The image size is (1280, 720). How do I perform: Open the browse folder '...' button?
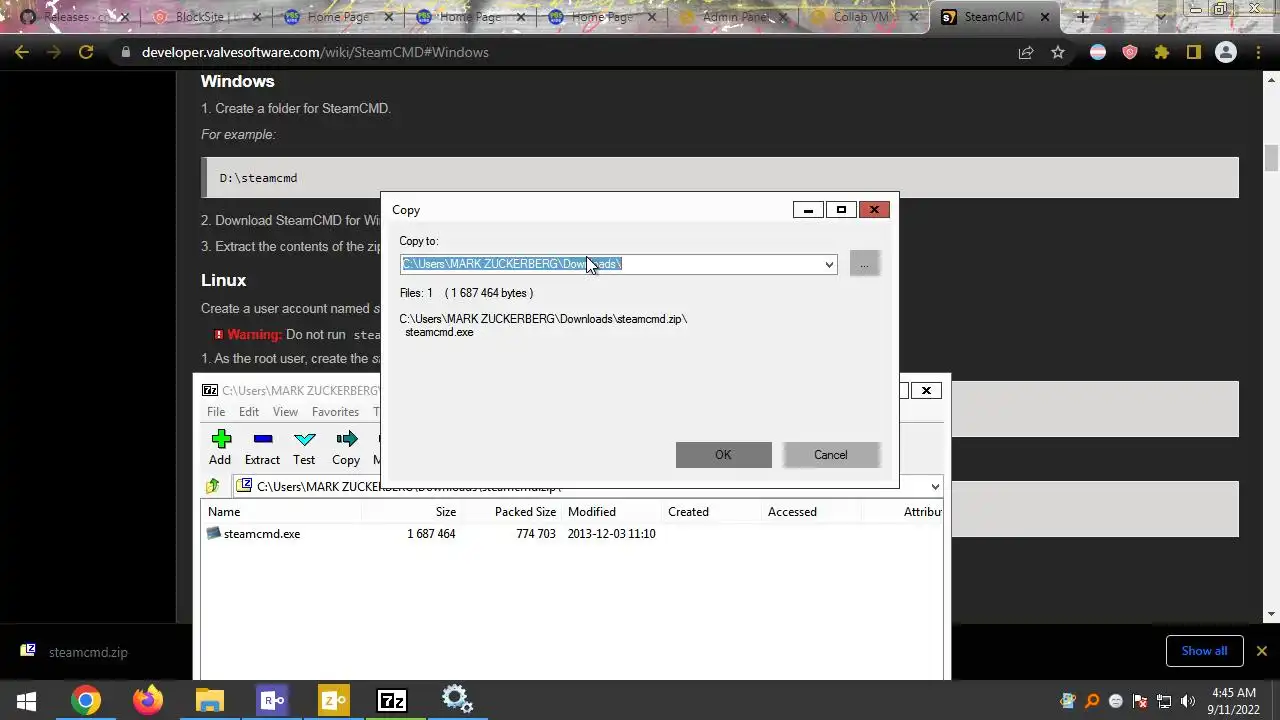[x=864, y=264]
